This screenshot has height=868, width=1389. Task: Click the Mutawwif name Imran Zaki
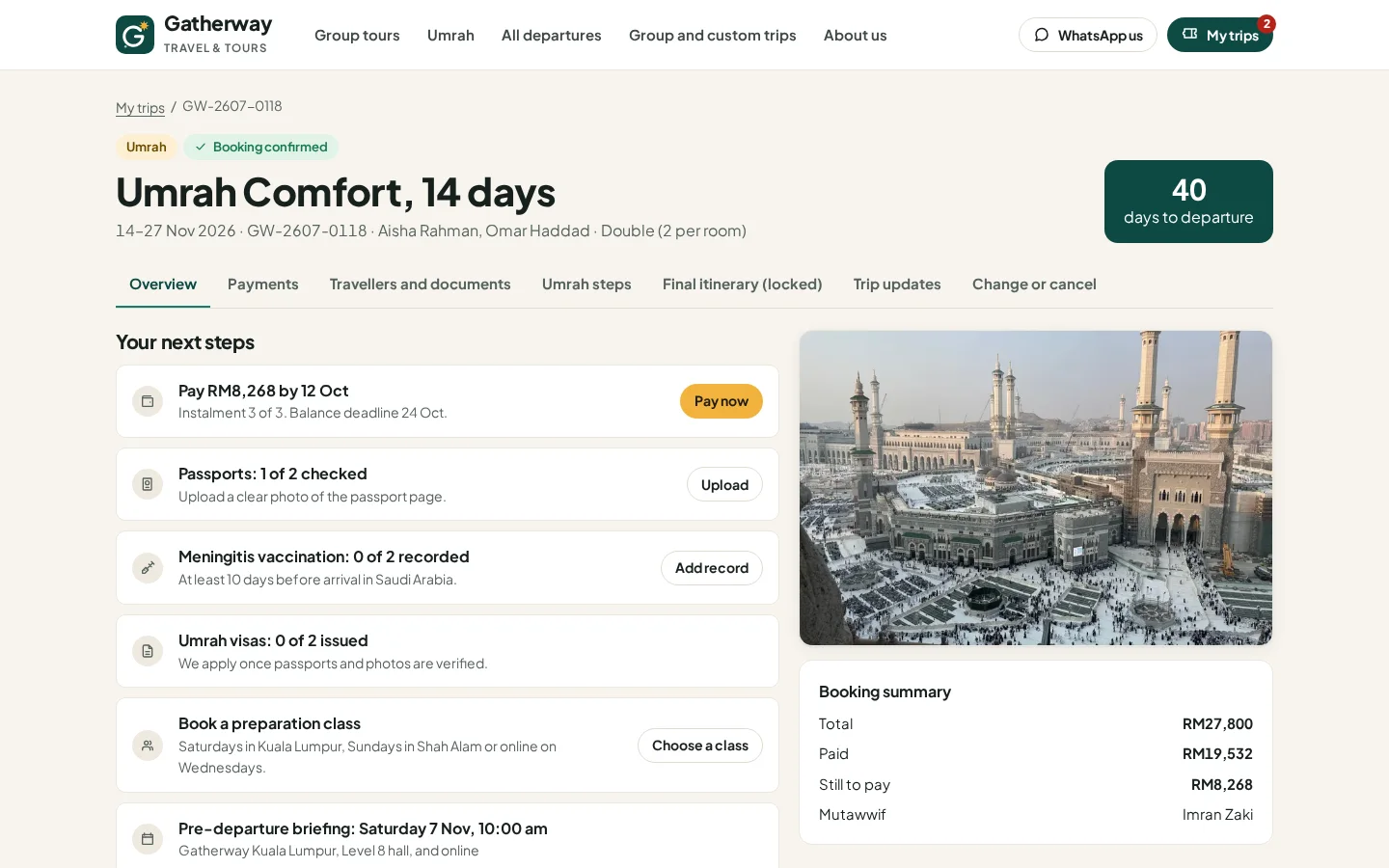tap(1218, 814)
